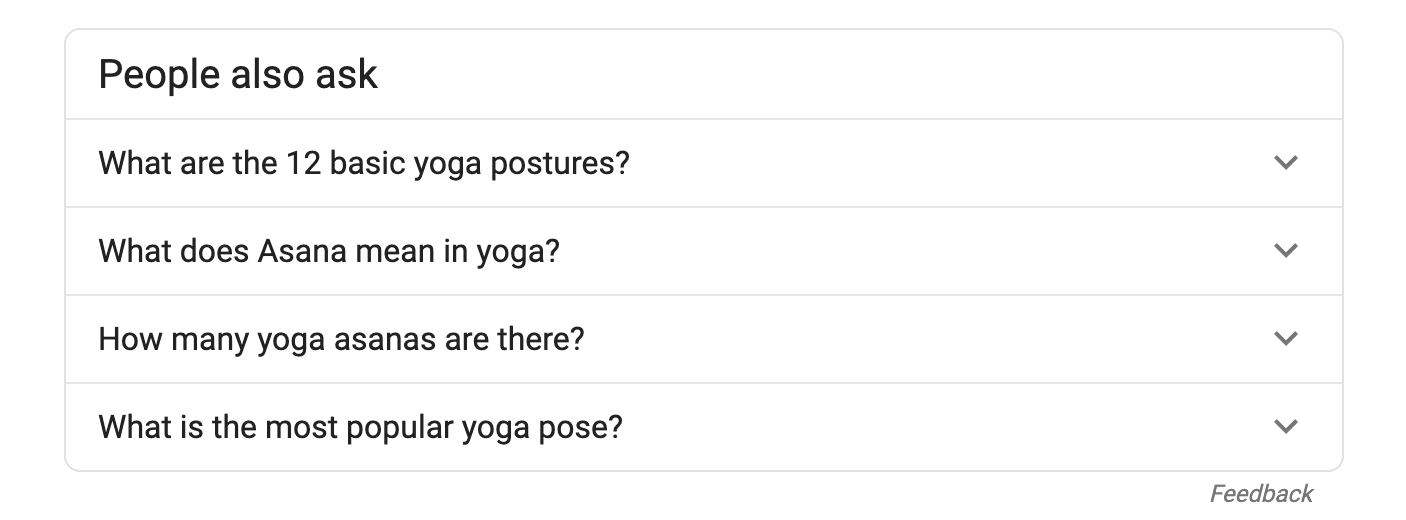This screenshot has height=520, width=1406.
Task: Send feedback about these suggested questions
Action: coord(1261,493)
